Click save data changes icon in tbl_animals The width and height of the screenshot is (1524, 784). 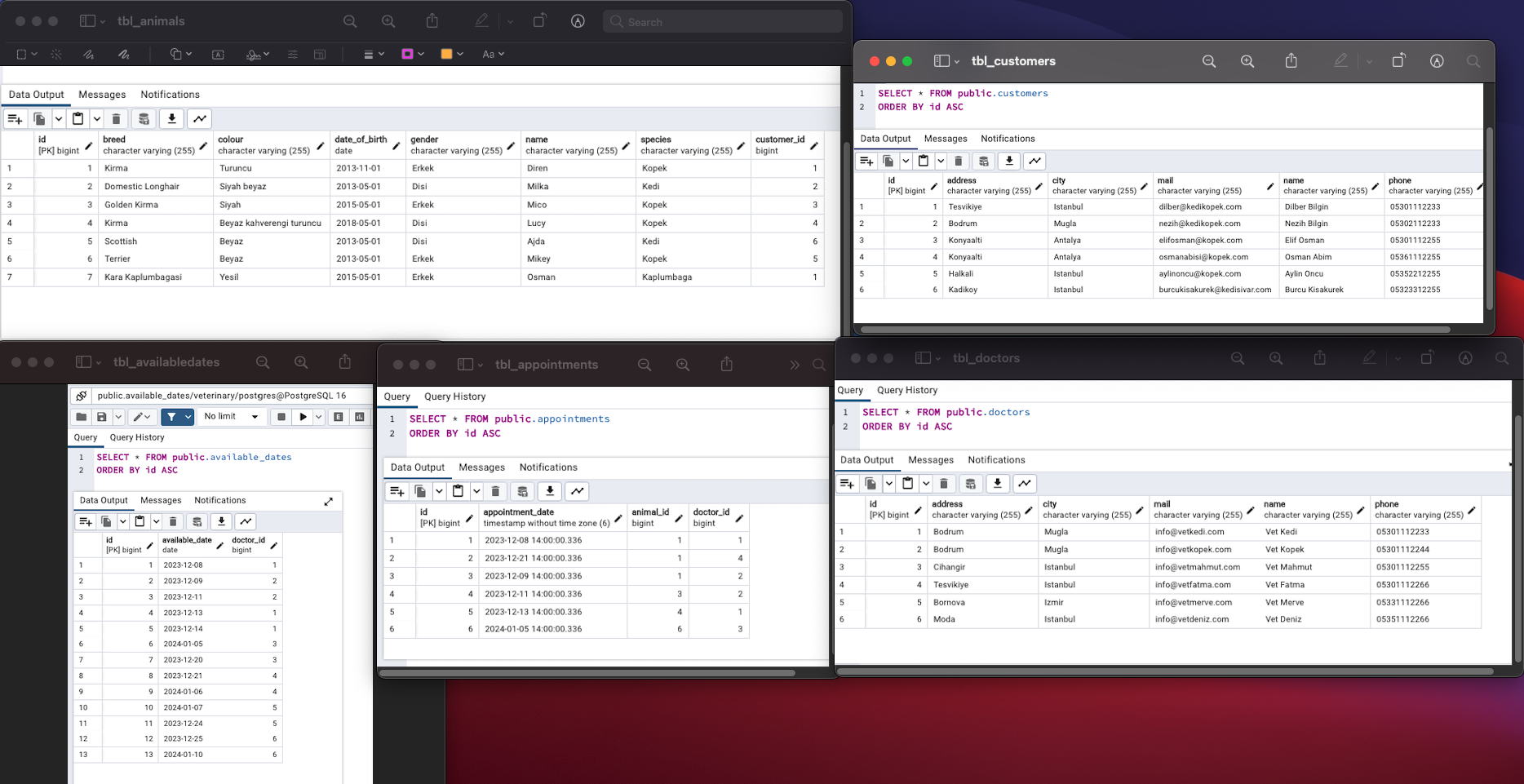144,119
